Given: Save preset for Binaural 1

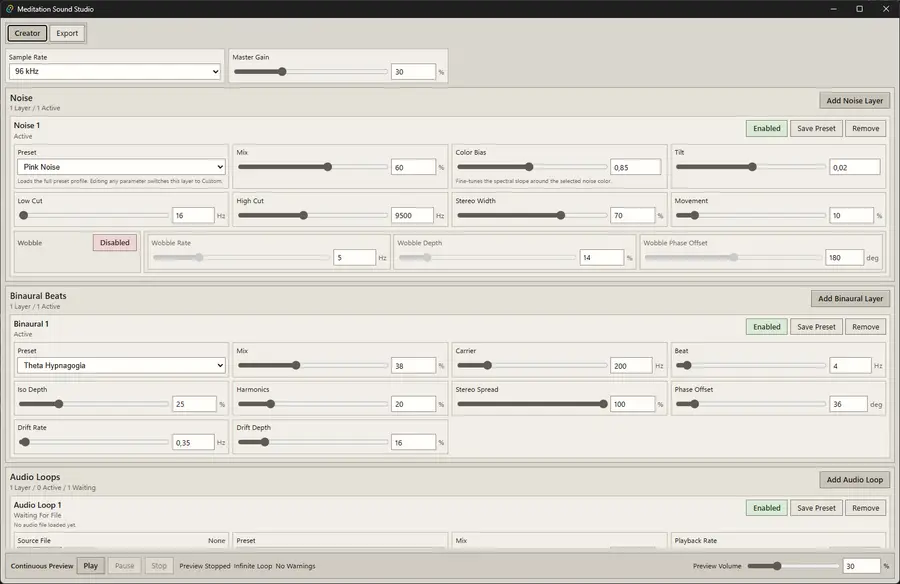Looking at the screenshot, I should (x=816, y=327).
